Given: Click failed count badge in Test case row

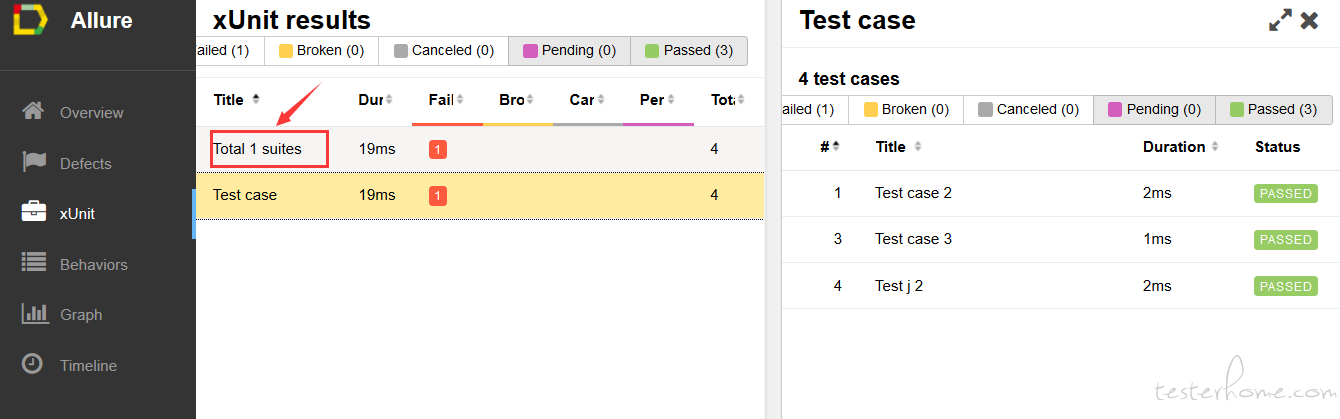Looking at the screenshot, I should [438, 195].
